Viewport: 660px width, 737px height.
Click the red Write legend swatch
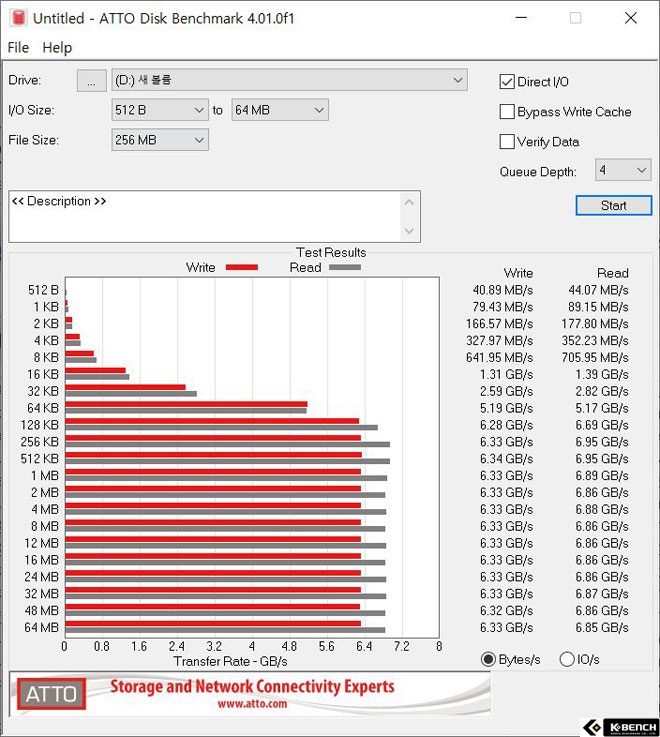242,267
